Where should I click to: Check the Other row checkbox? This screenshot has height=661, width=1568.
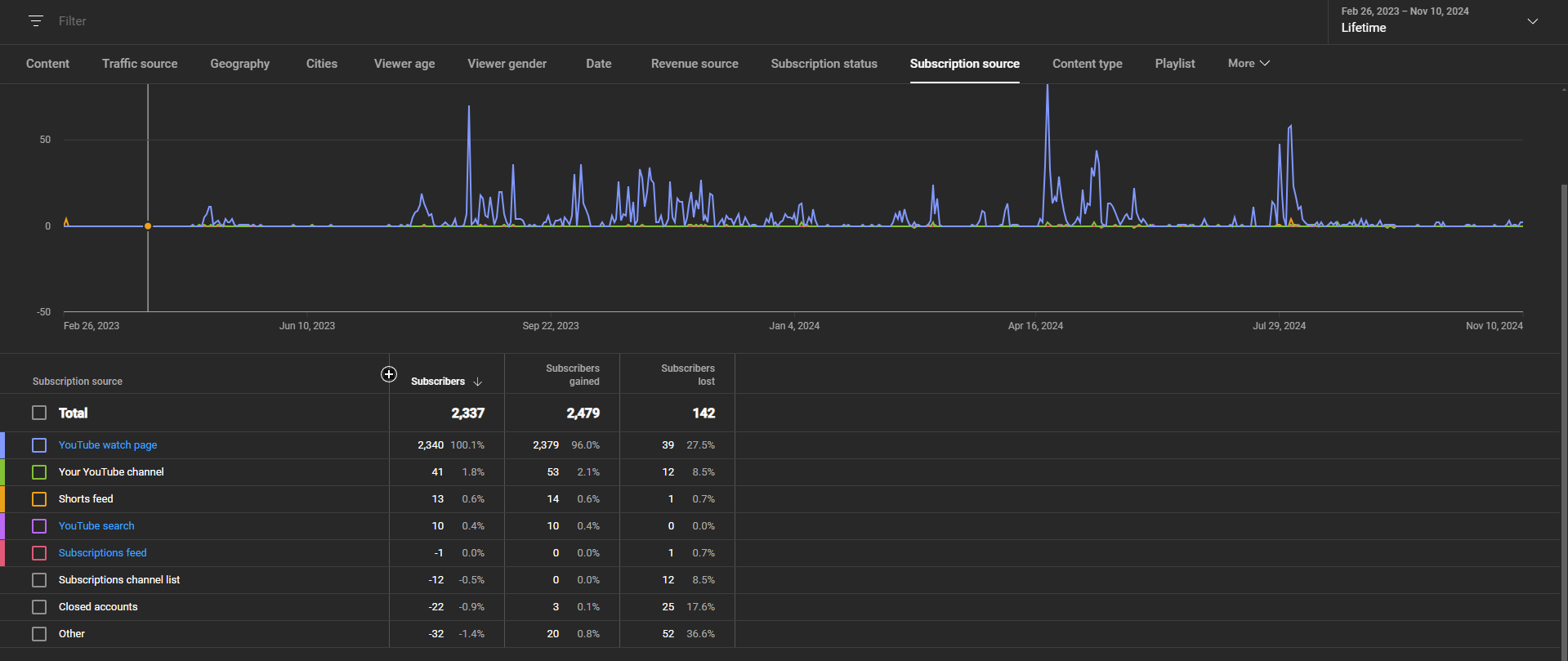(x=39, y=634)
